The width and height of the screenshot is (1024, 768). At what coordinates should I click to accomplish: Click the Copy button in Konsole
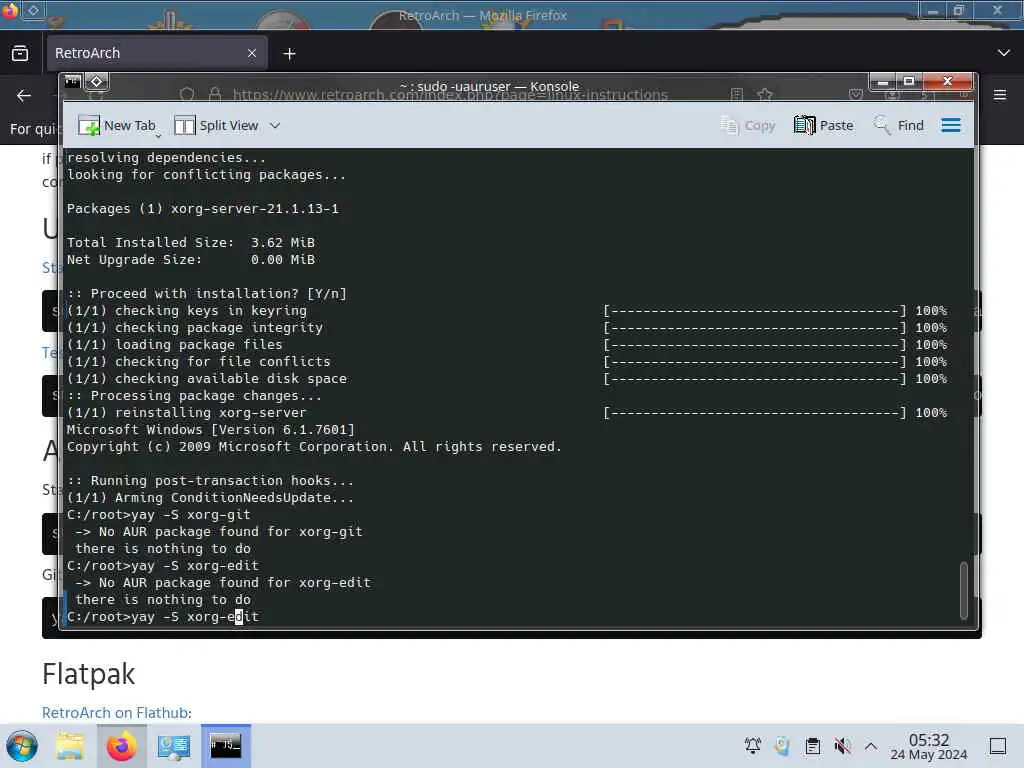click(x=748, y=125)
